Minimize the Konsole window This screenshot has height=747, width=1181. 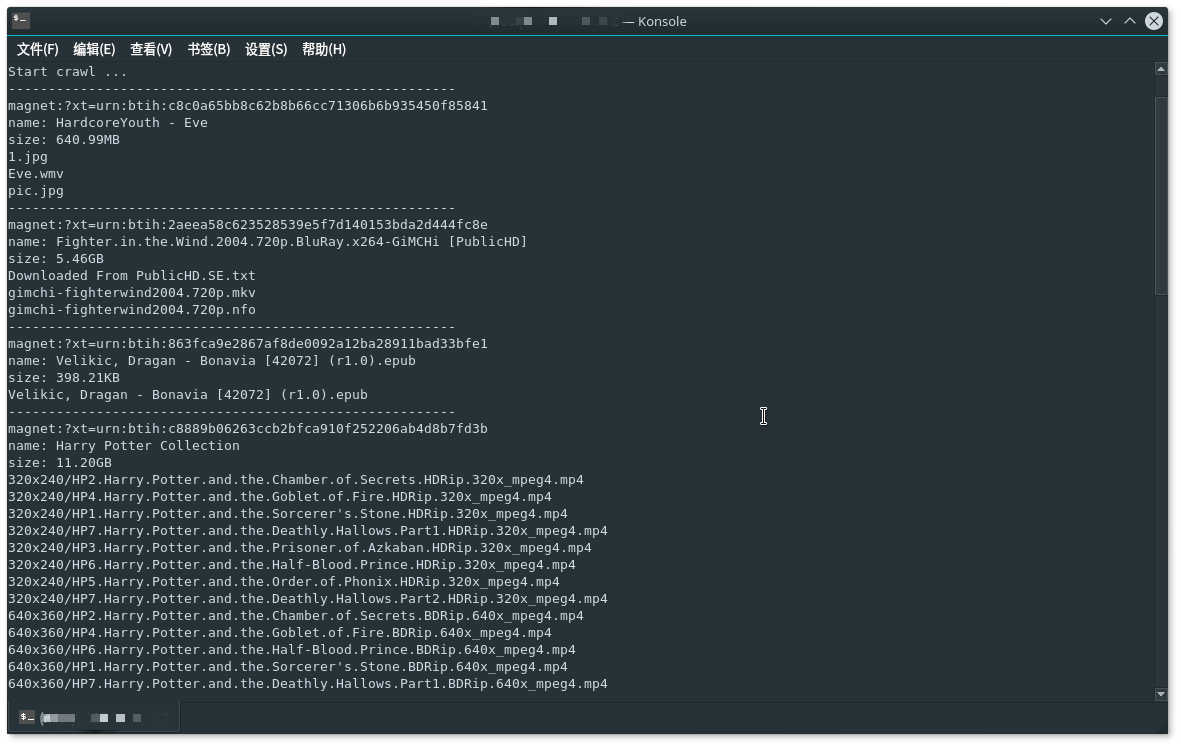click(x=1105, y=21)
